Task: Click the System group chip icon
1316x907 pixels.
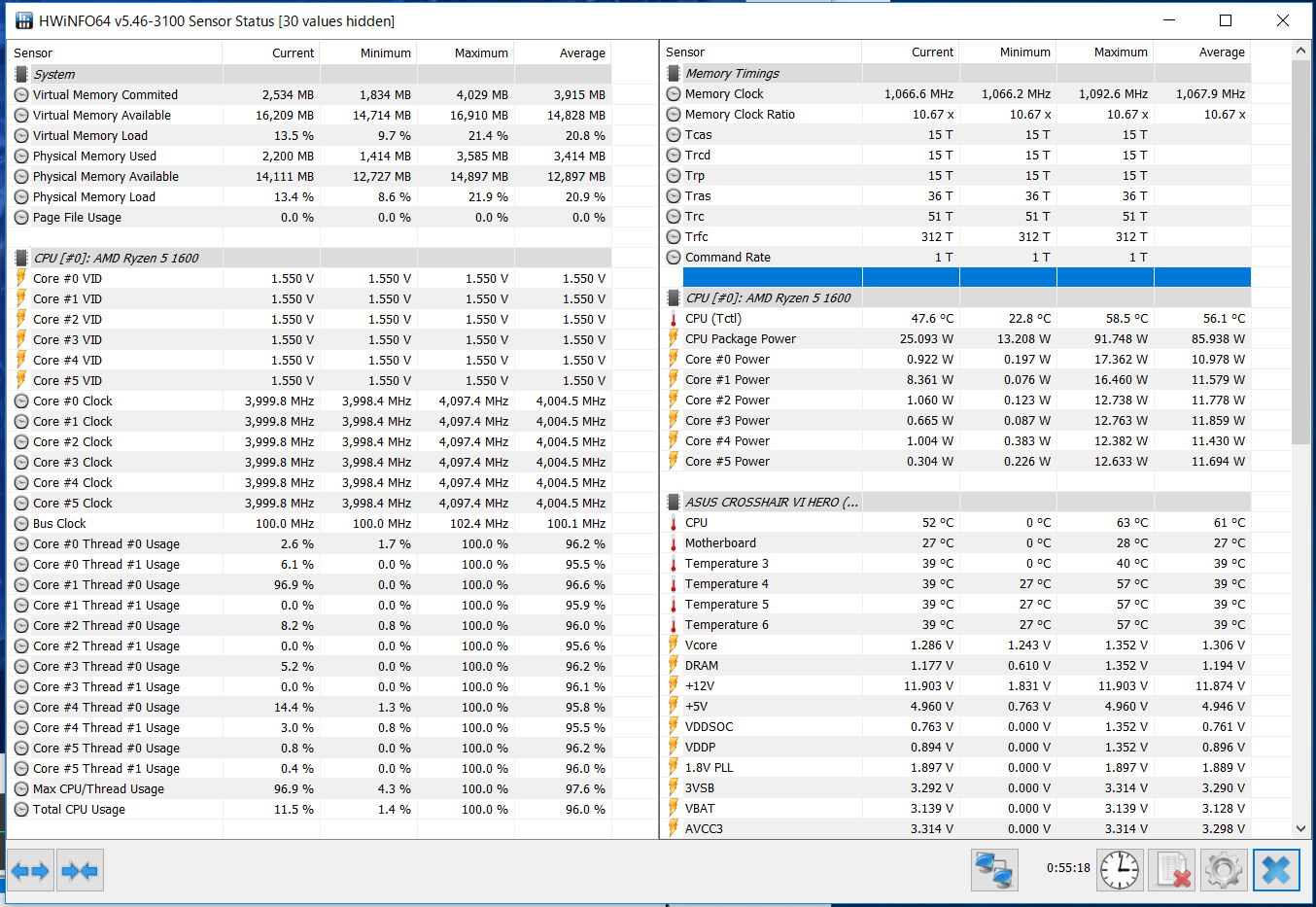Action: pyautogui.click(x=21, y=74)
